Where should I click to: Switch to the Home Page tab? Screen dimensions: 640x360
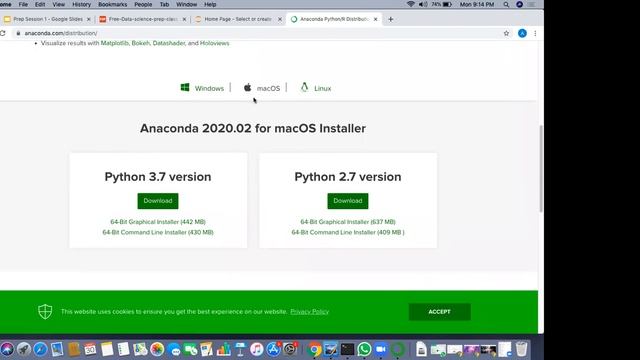coord(238,19)
